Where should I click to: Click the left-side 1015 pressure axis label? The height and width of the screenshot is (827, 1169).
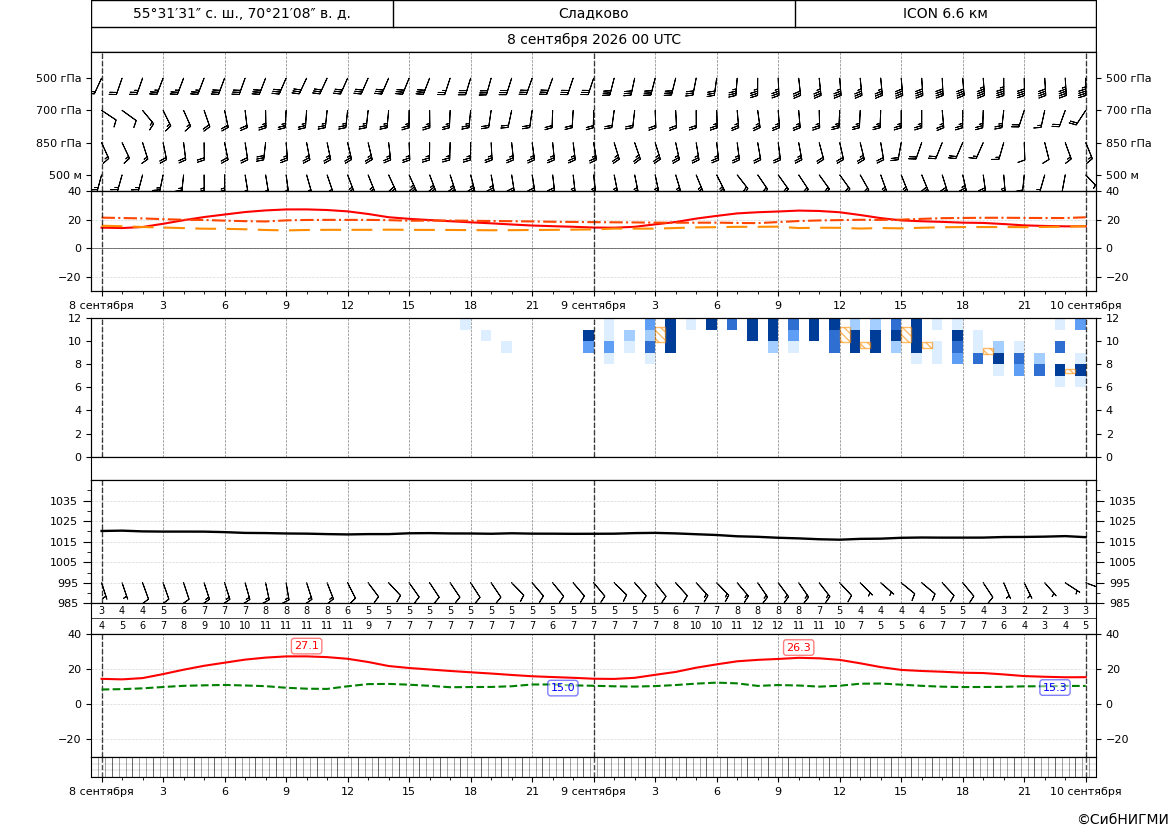click(x=66, y=542)
